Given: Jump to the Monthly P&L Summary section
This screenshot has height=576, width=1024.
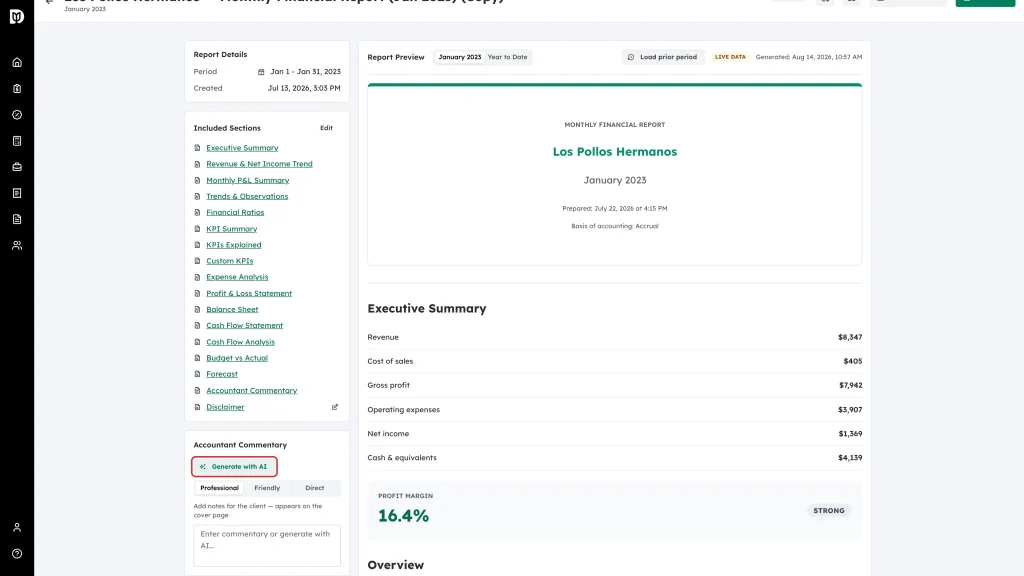Looking at the screenshot, I should (x=248, y=180).
